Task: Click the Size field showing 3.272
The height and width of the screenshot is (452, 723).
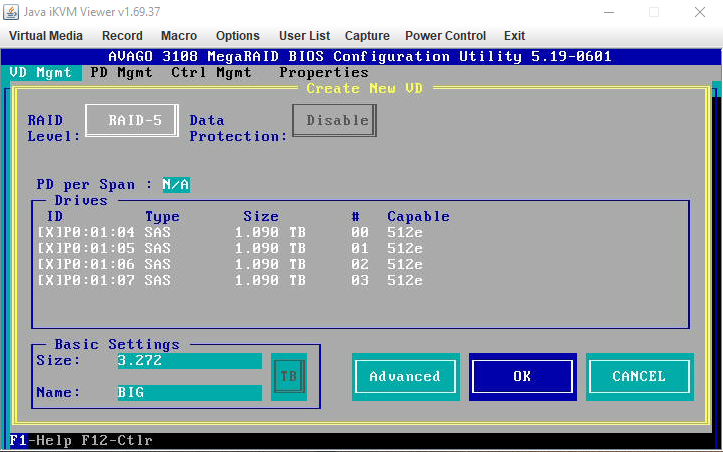Action: (x=190, y=361)
